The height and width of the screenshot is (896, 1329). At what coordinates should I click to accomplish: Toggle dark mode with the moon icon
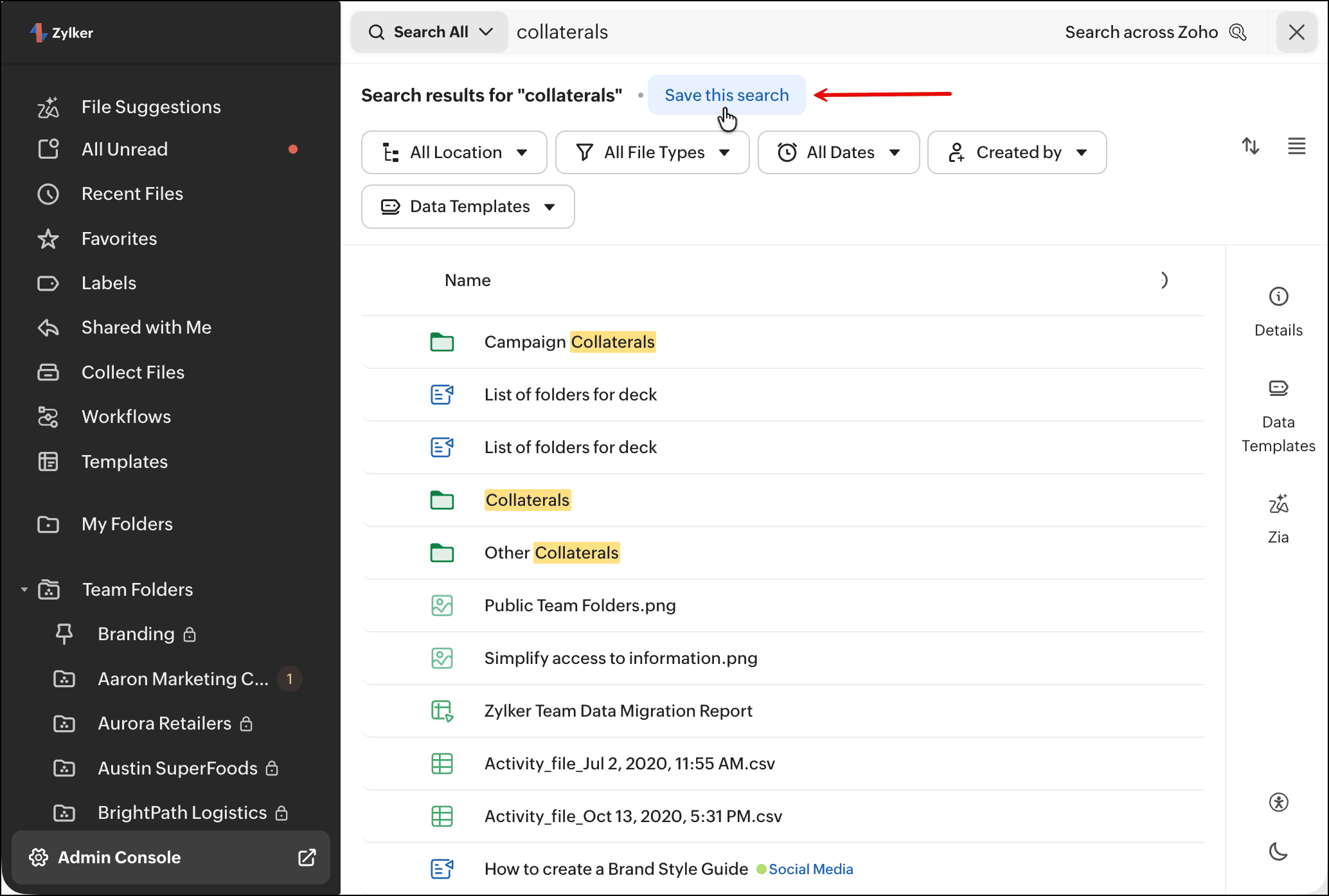point(1279,852)
